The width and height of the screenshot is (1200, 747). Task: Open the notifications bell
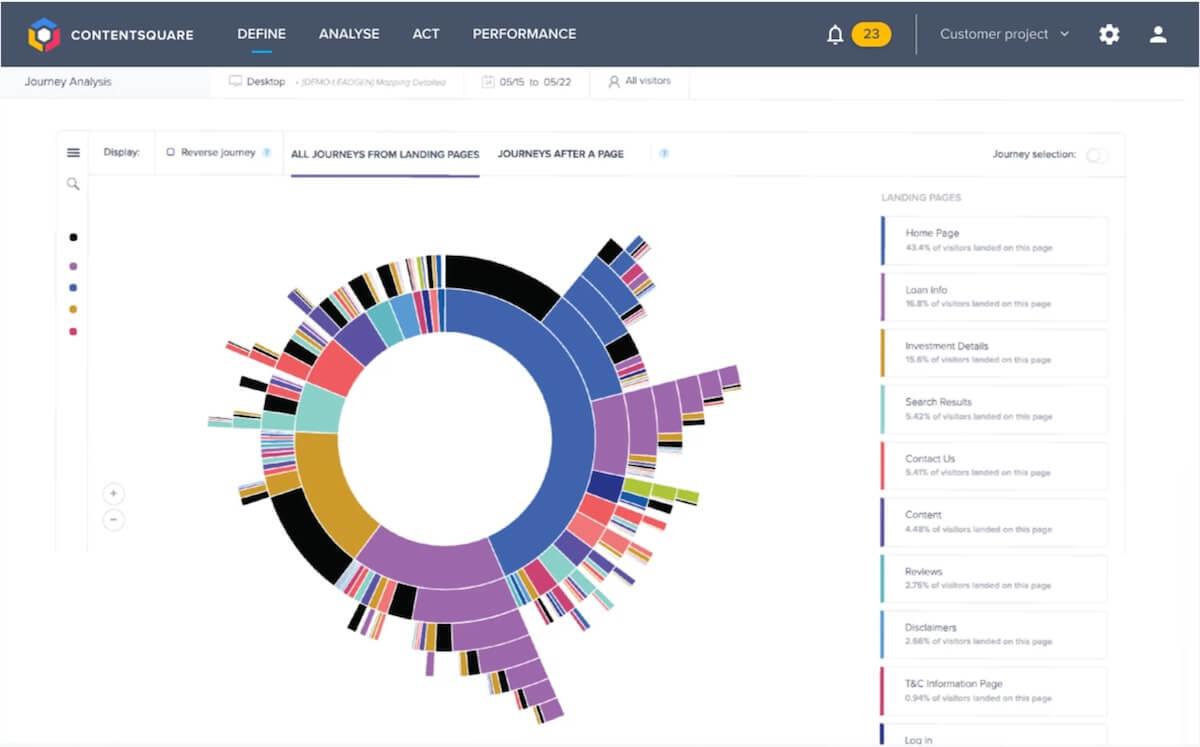(x=835, y=35)
